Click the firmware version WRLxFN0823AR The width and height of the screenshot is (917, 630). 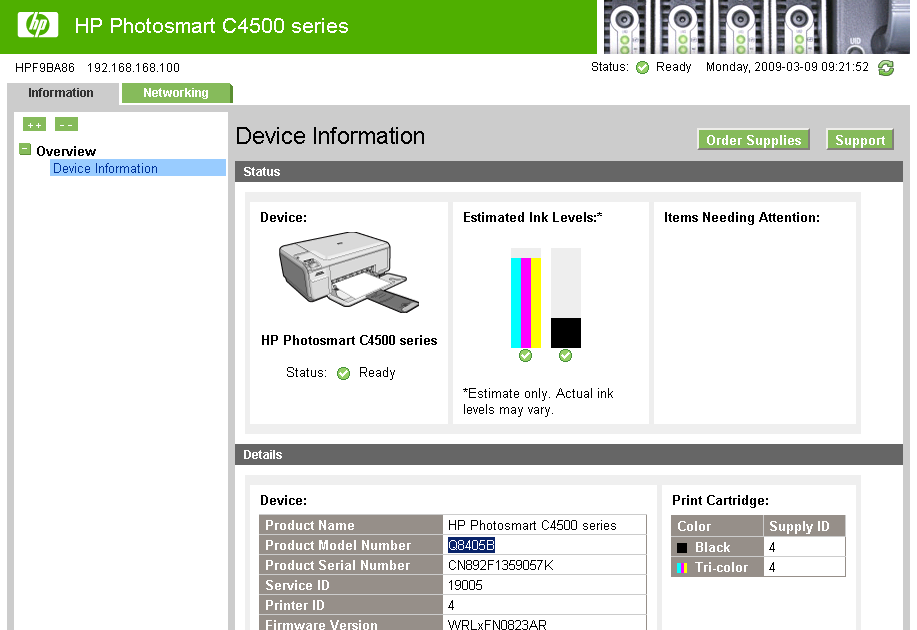[497, 624]
